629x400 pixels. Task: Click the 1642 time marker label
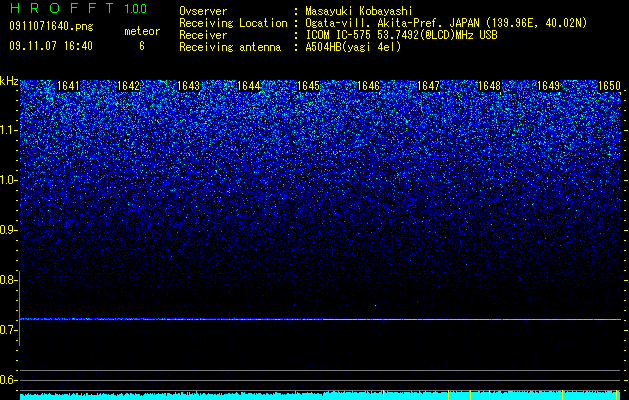click(x=128, y=86)
